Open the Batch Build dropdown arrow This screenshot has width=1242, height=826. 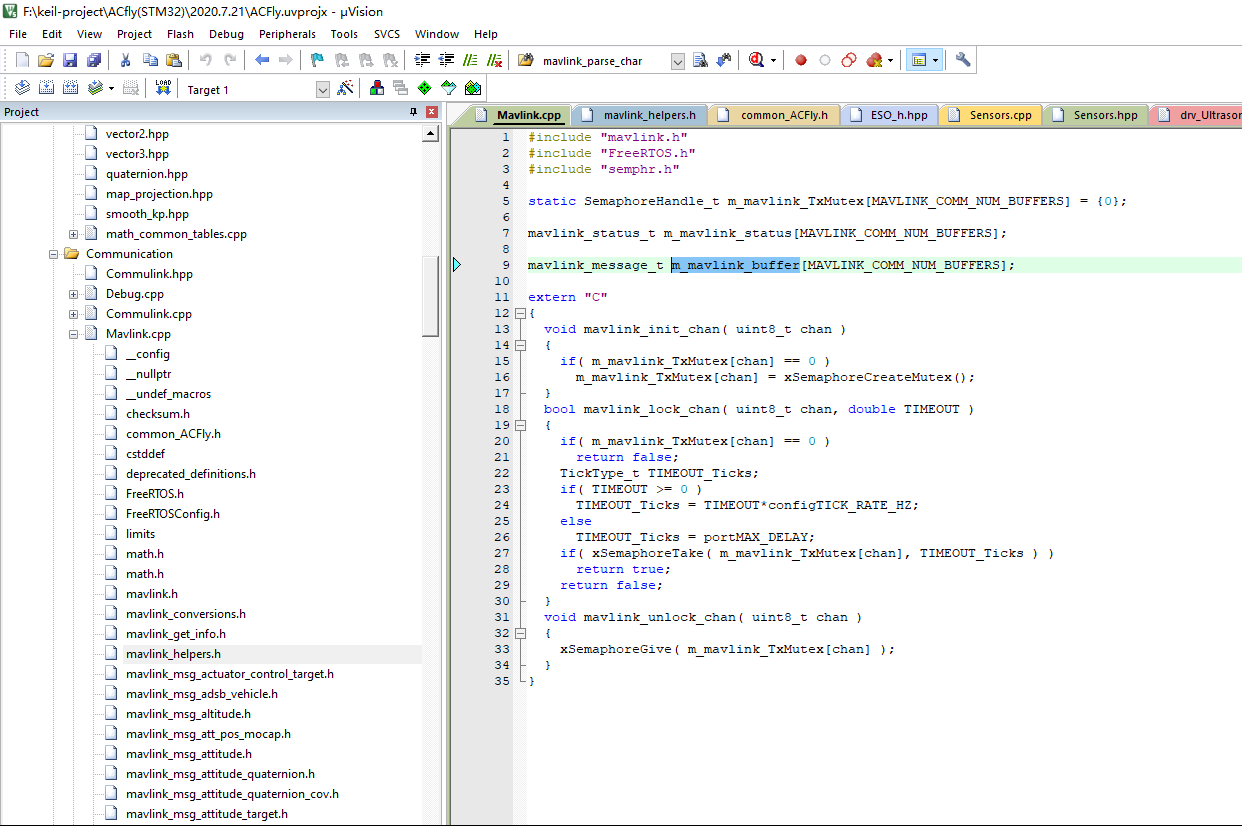coord(111,88)
